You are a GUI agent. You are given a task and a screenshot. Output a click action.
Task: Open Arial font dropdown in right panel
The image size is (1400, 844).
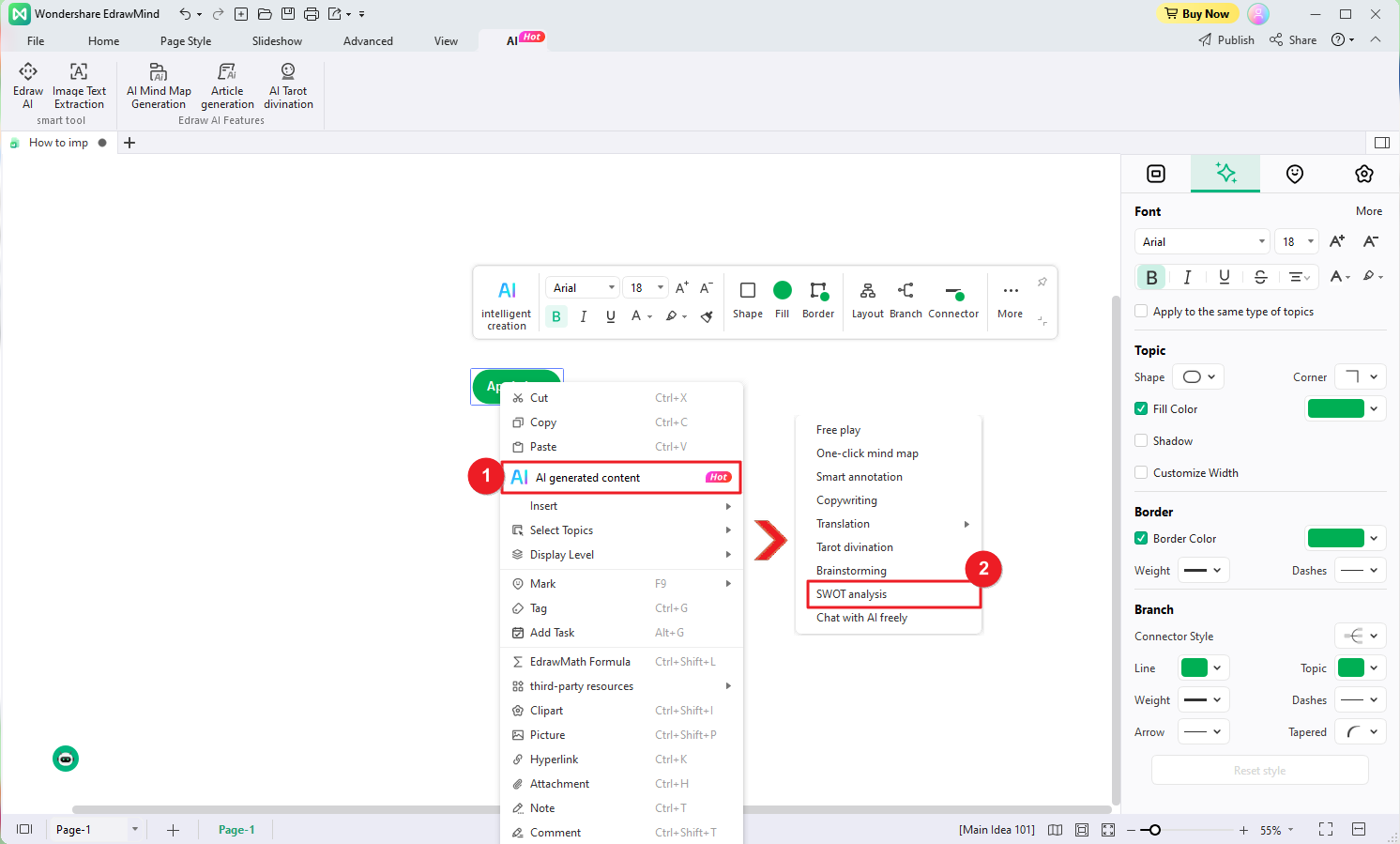pyautogui.click(x=1202, y=241)
